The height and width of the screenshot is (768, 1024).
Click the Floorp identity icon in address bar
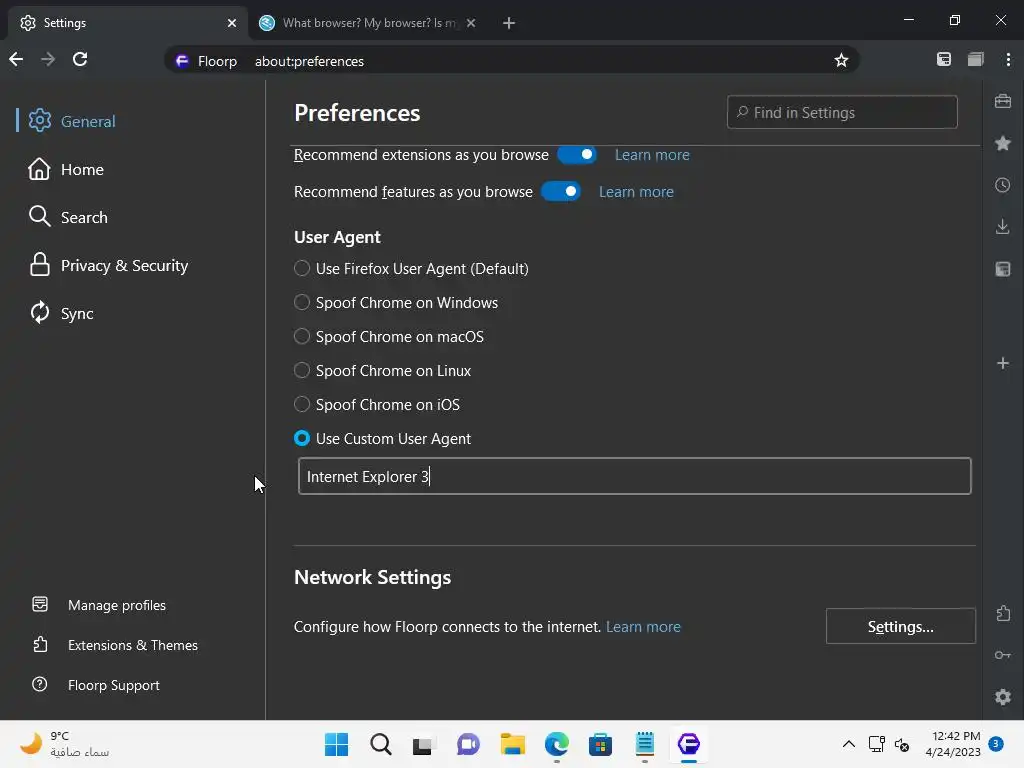point(182,61)
